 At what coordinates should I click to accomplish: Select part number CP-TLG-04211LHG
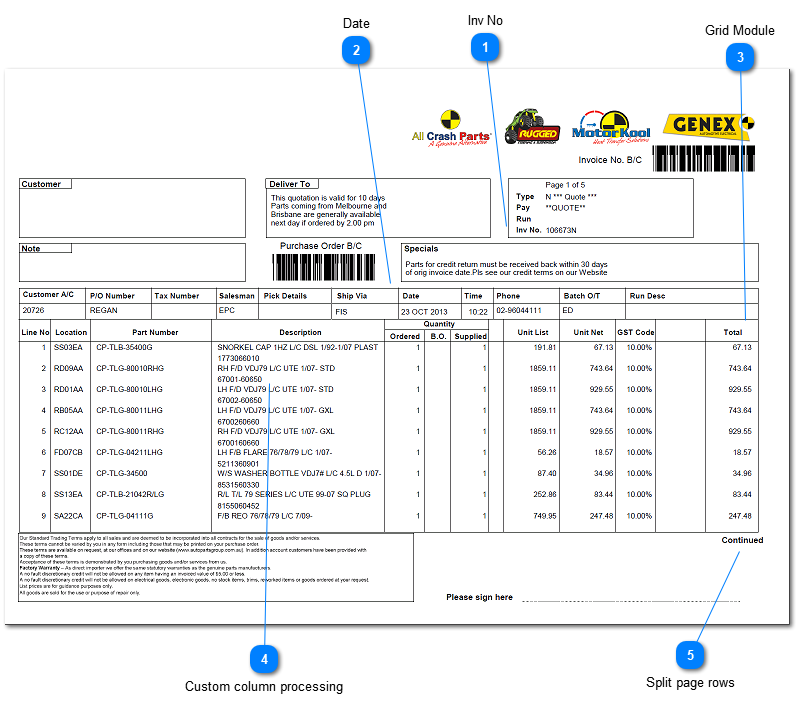pos(129,453)
